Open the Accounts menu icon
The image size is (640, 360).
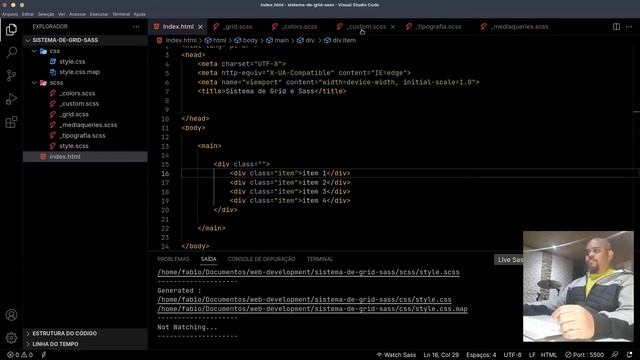[11, 315]
